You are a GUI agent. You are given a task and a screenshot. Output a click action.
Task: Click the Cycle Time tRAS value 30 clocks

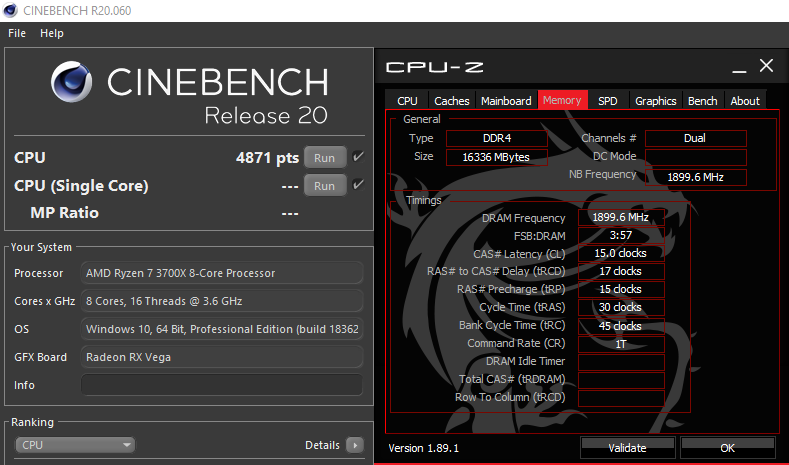[x=621, y=307]
